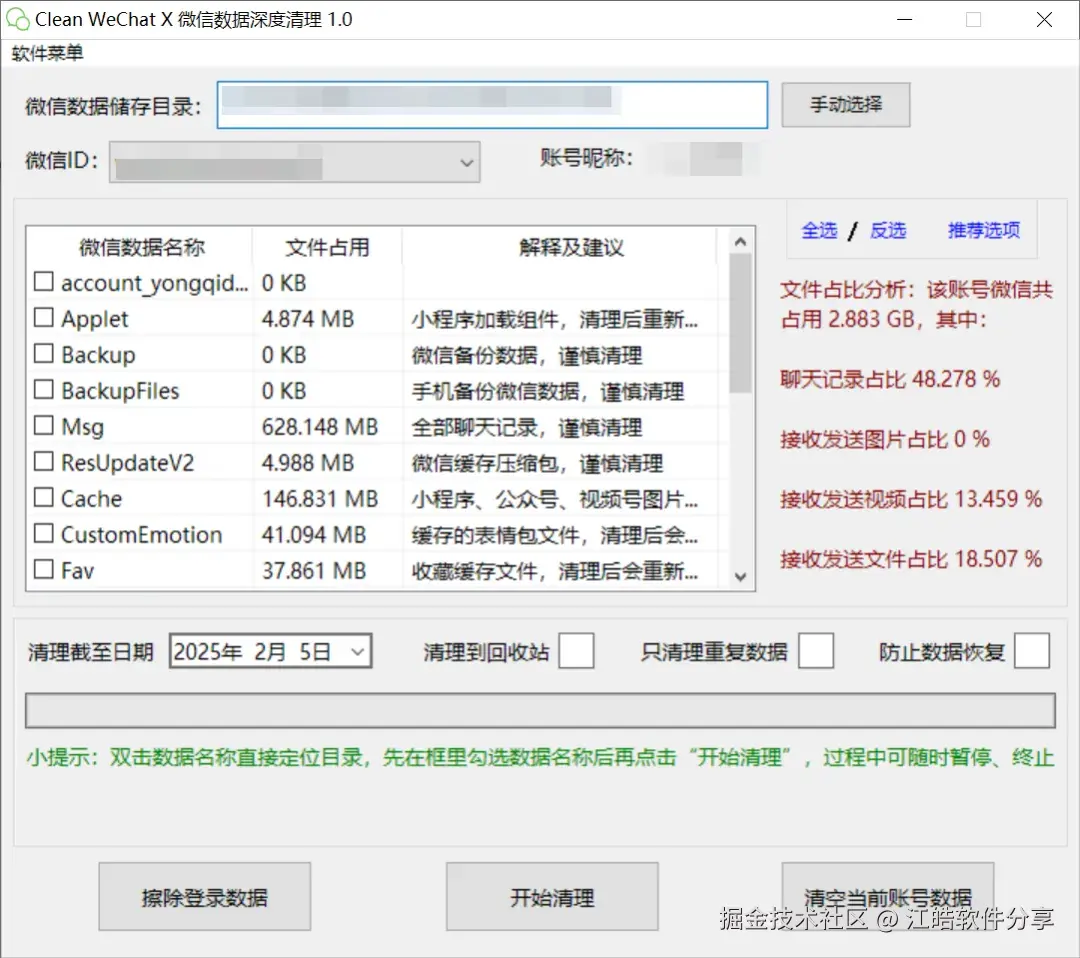Click the 4.988 MB size cell
The width and height of the screenshot is (1080, 958).
point(307,463)
